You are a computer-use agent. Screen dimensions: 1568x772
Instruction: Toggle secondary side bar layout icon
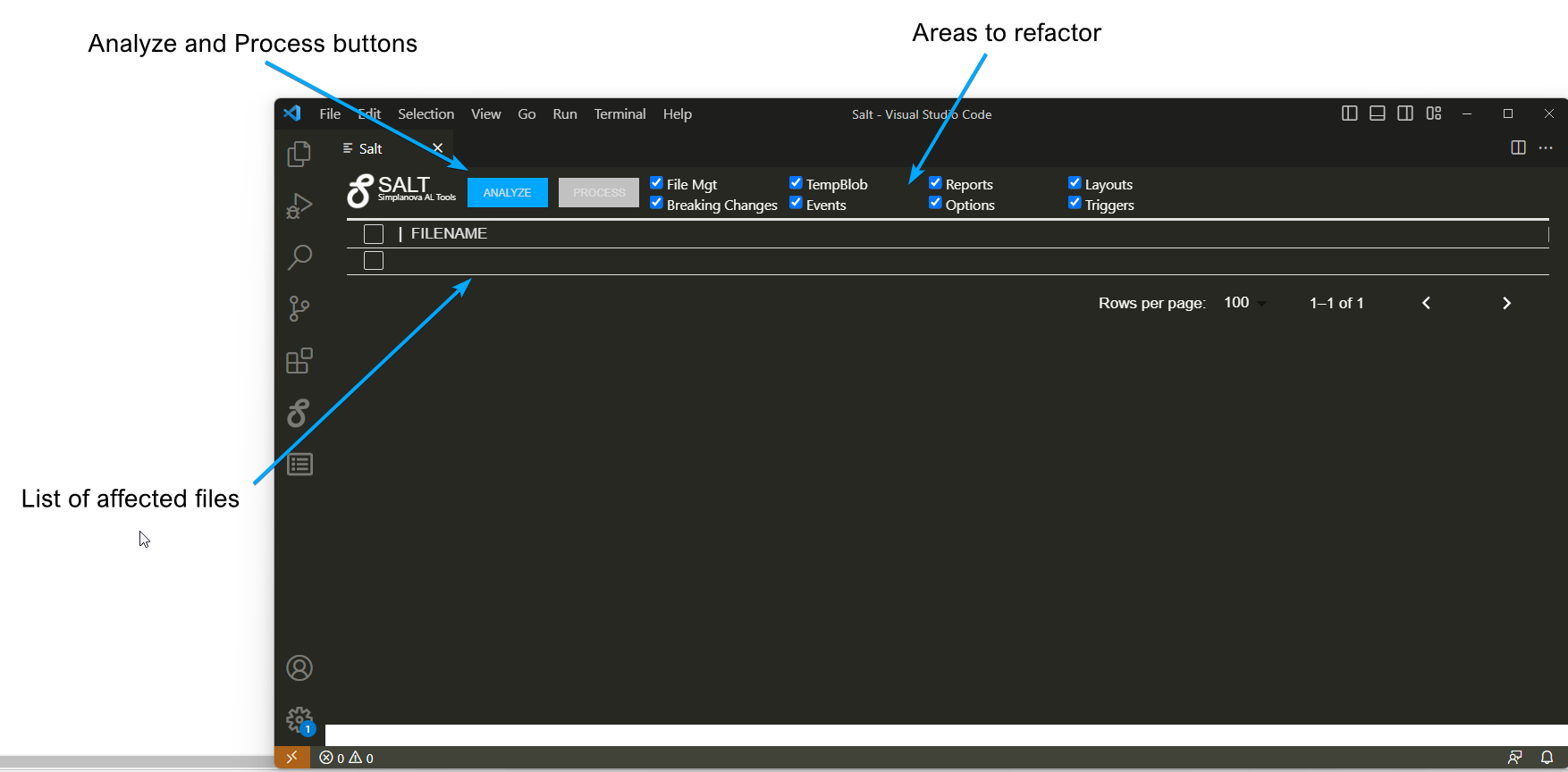click(1405, 113)
